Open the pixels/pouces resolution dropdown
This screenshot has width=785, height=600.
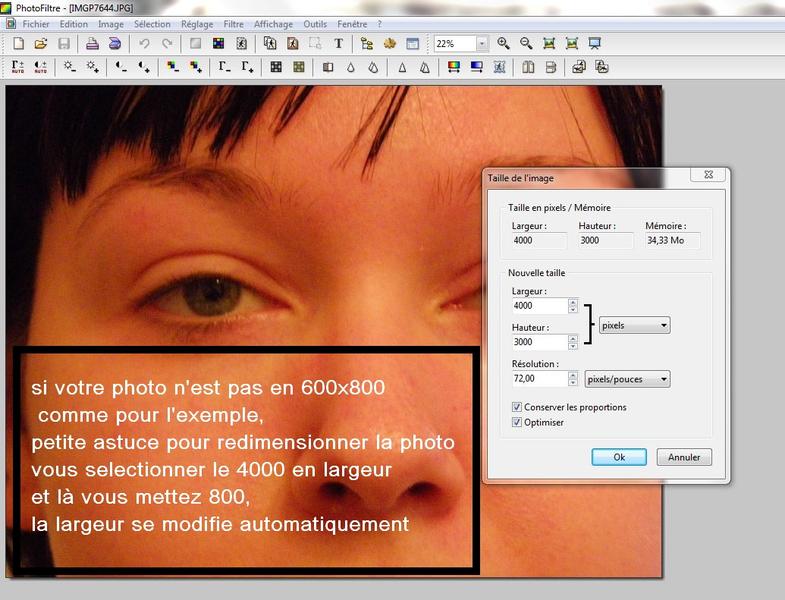(x=626, y=379)
